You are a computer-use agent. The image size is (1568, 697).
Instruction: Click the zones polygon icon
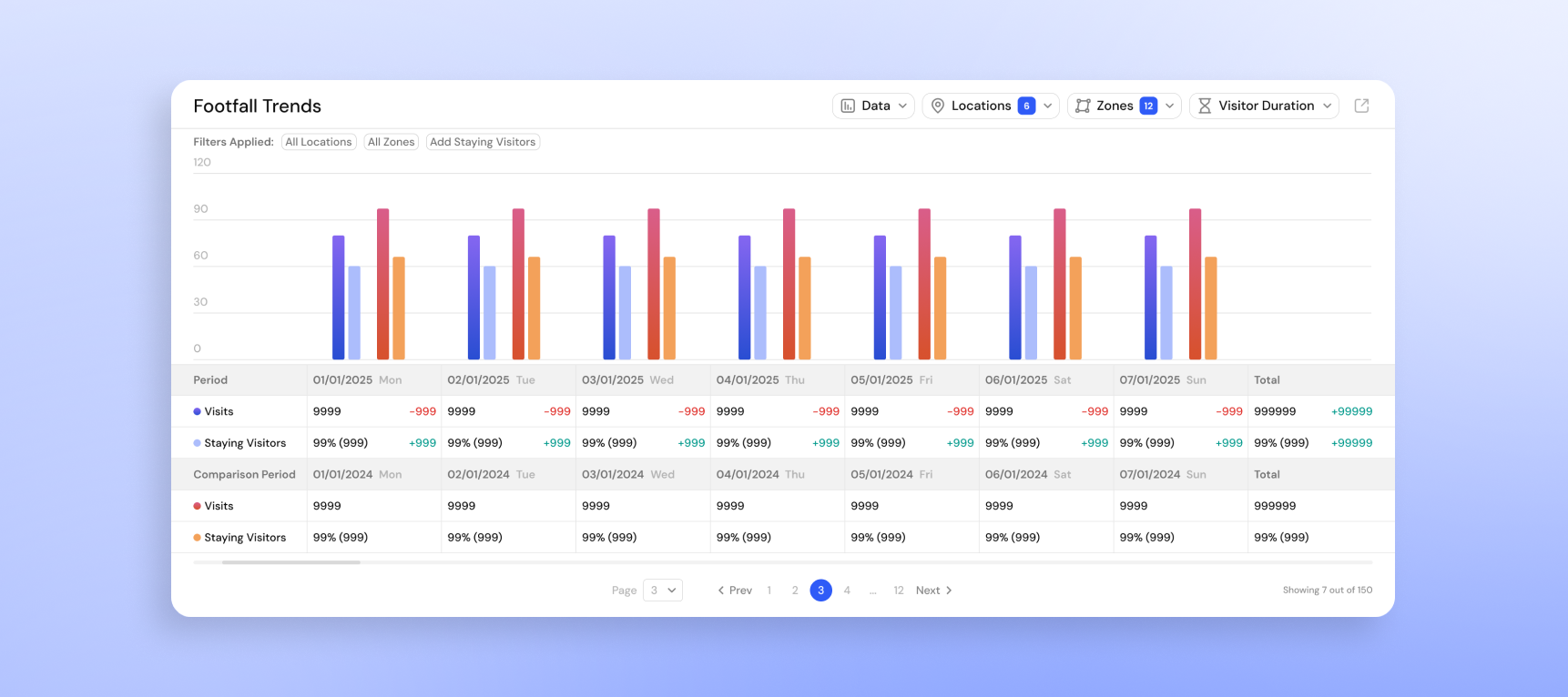tap(1083, 106)
